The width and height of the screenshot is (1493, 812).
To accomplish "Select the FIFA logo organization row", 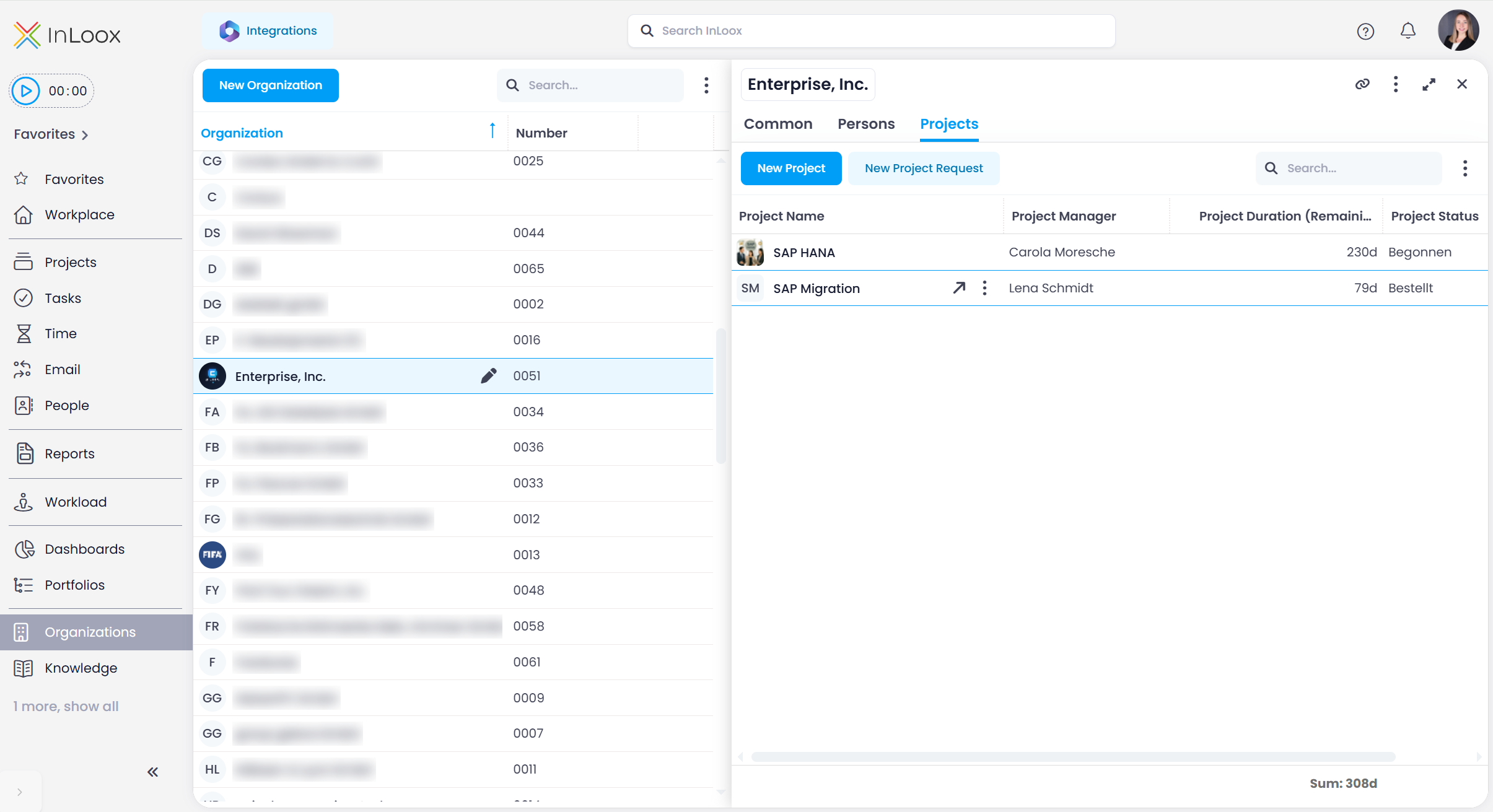I will click(x=453, y=555).
